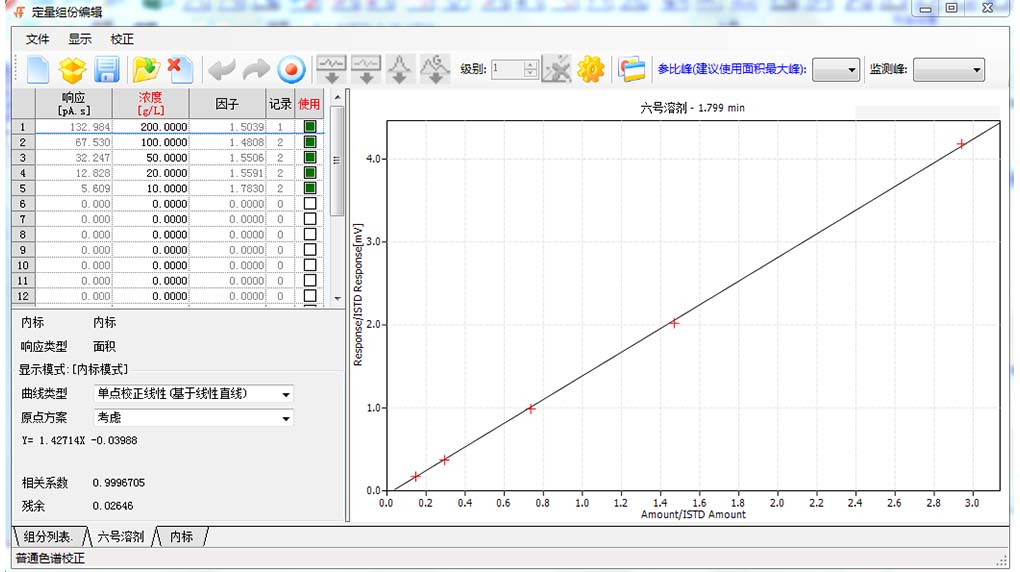Open the 校正 menu

pyautogui.click(x=122, y=39)
